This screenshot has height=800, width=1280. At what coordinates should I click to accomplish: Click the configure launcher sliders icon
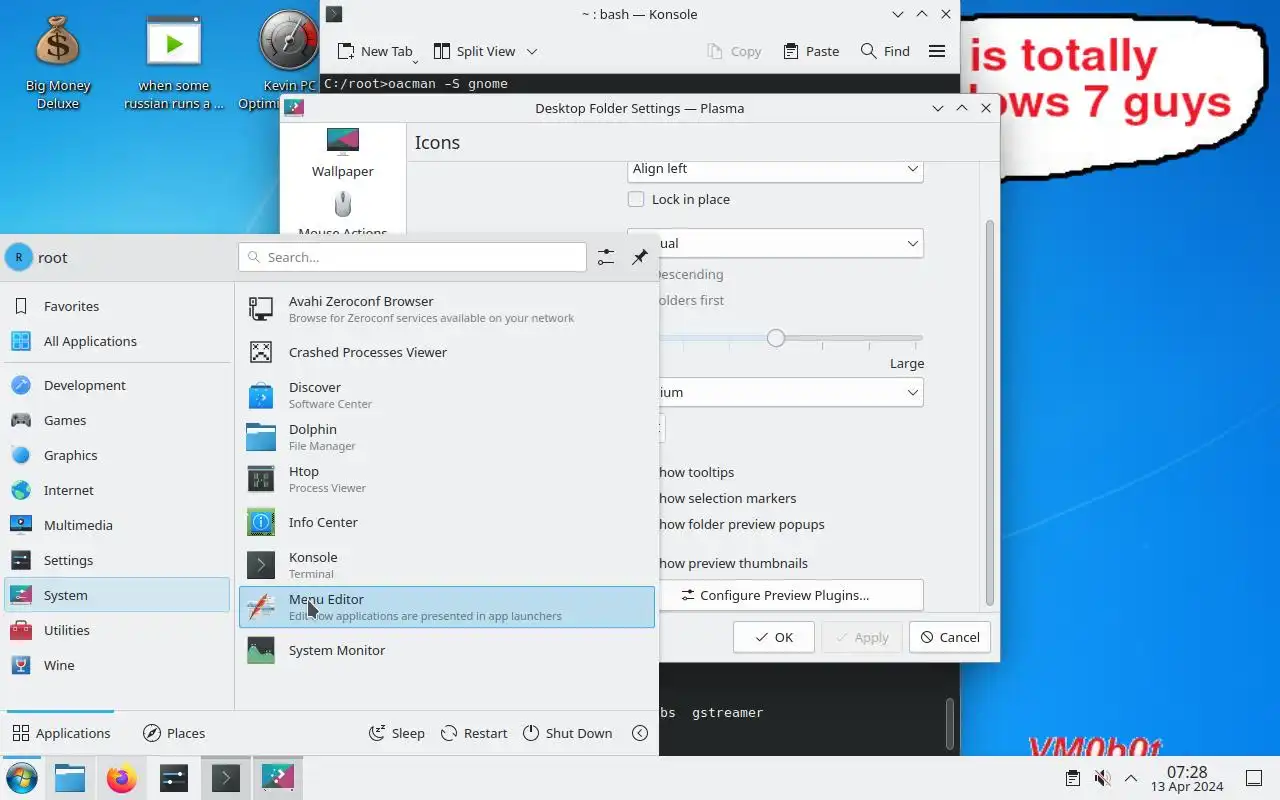[x=606, y=257]
